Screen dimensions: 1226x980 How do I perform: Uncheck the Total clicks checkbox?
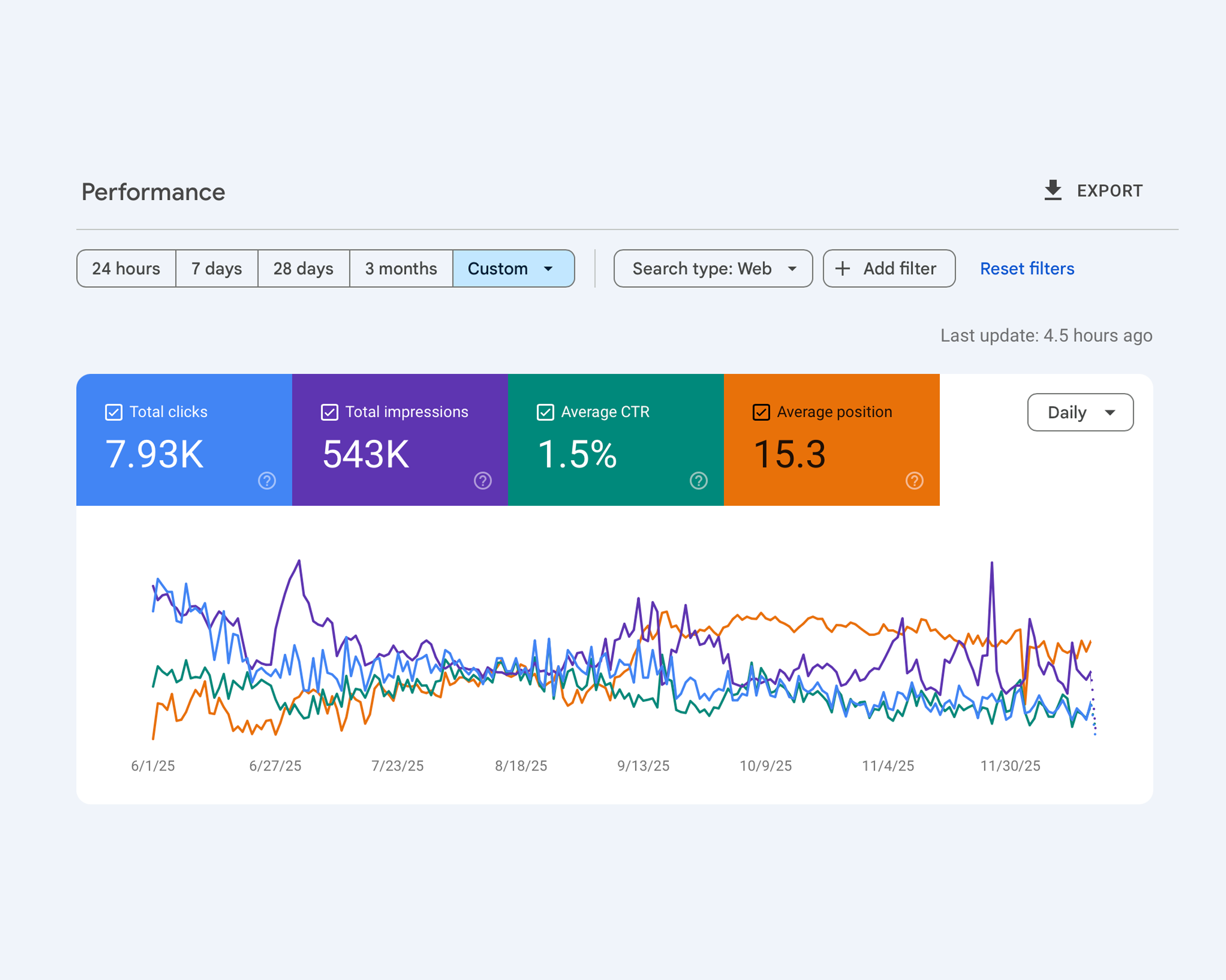tap(114, 412)
